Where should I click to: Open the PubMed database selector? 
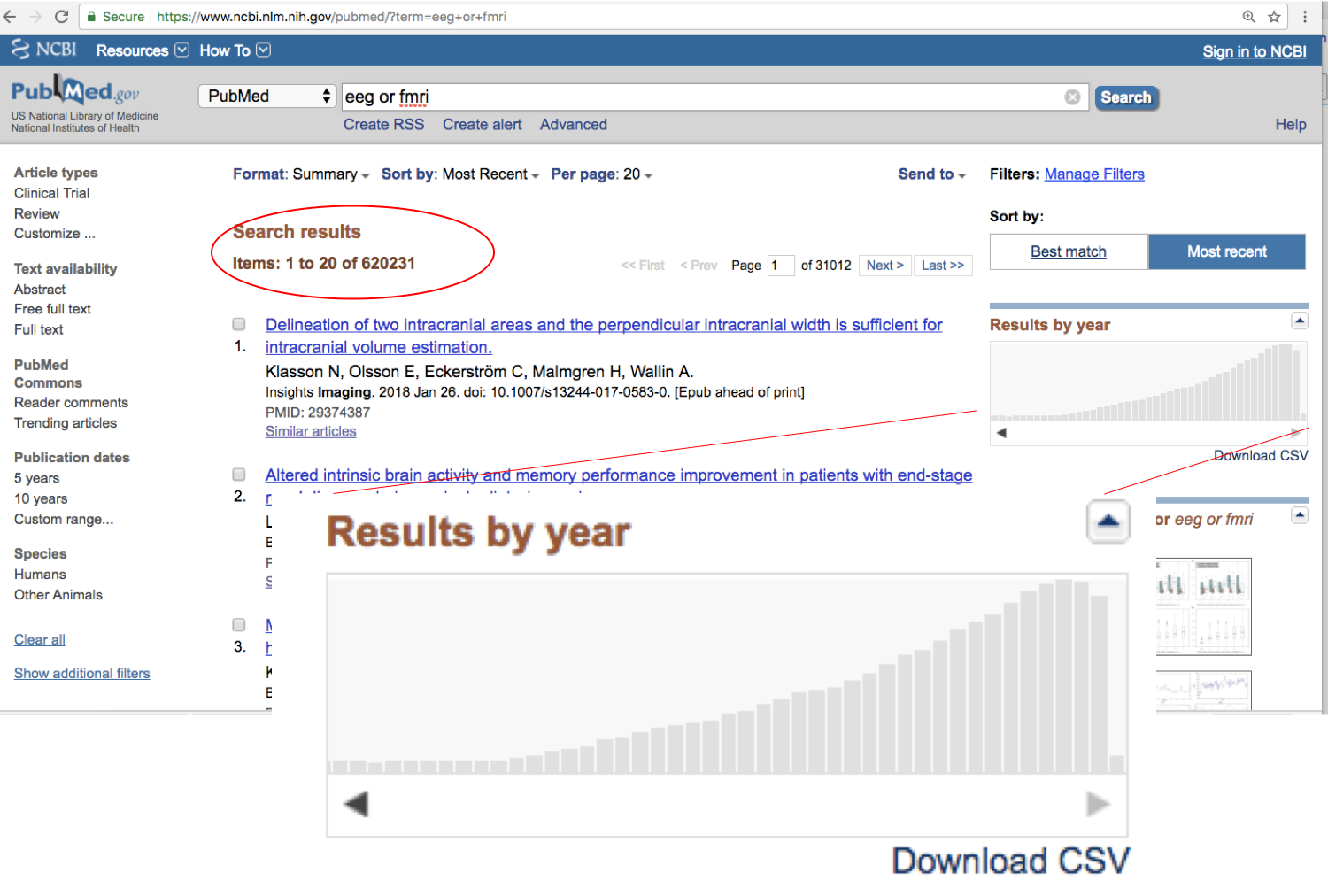[x=266, y=97]
